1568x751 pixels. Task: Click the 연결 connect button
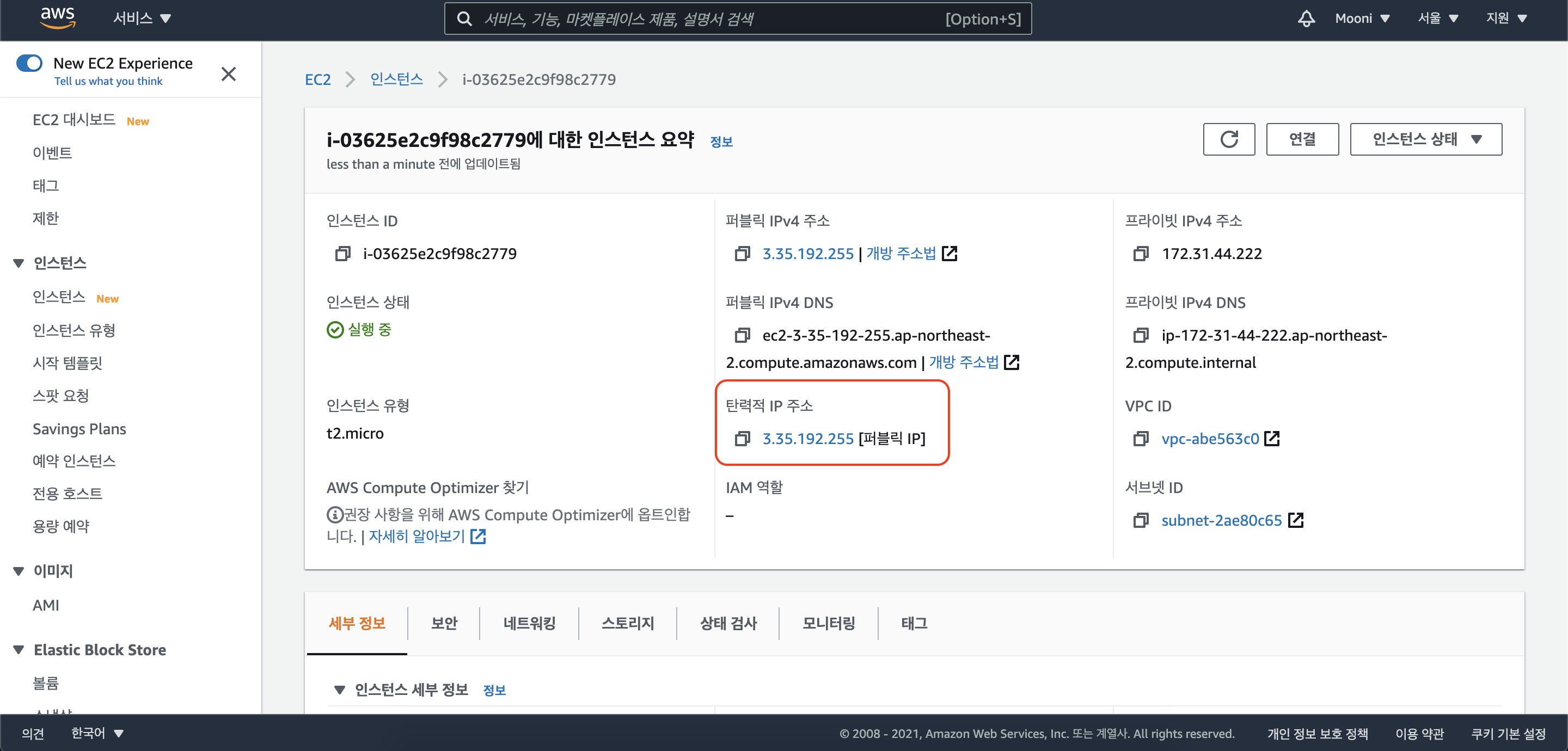pos(1301,139)
